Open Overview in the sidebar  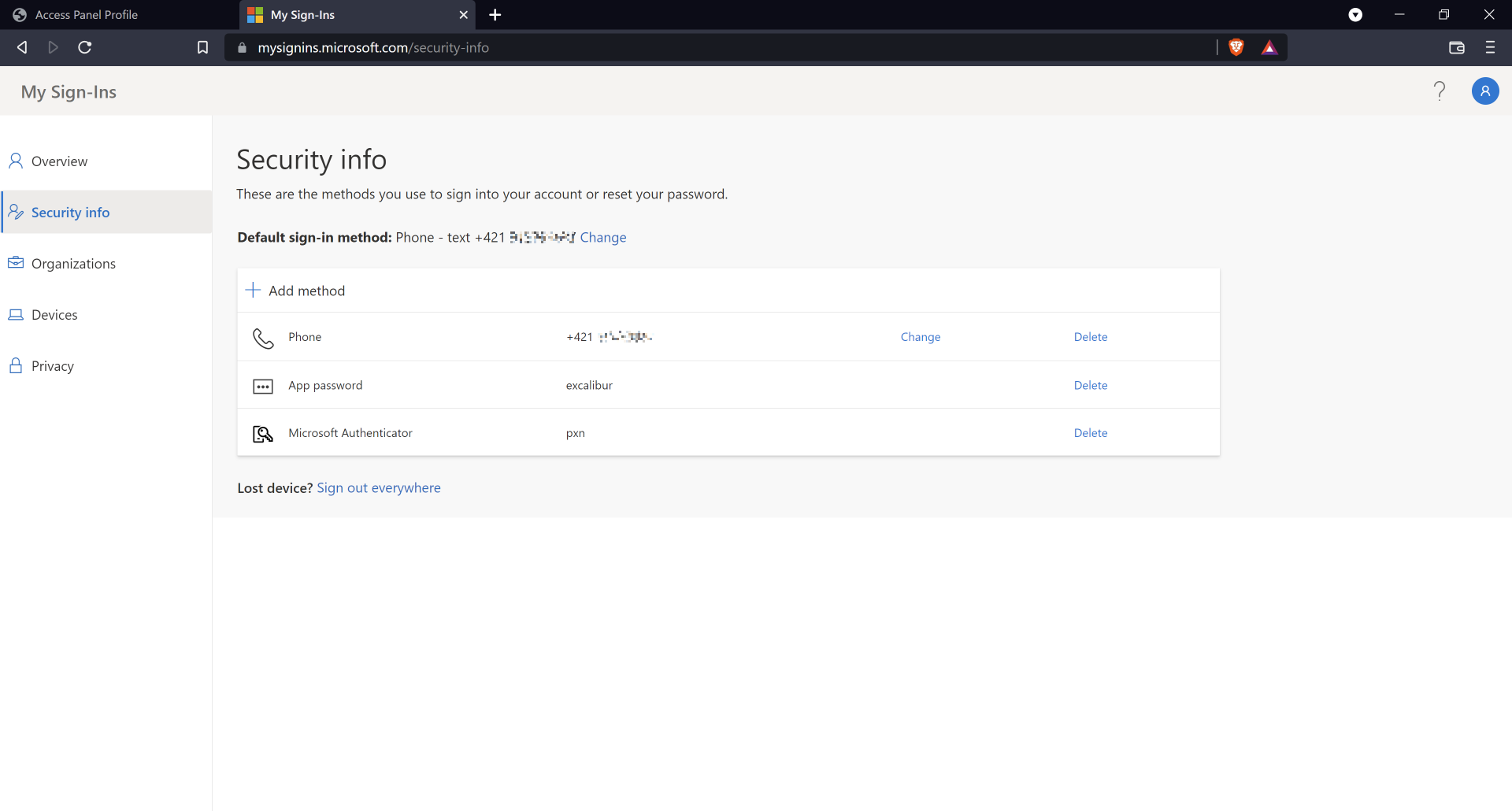59,161
